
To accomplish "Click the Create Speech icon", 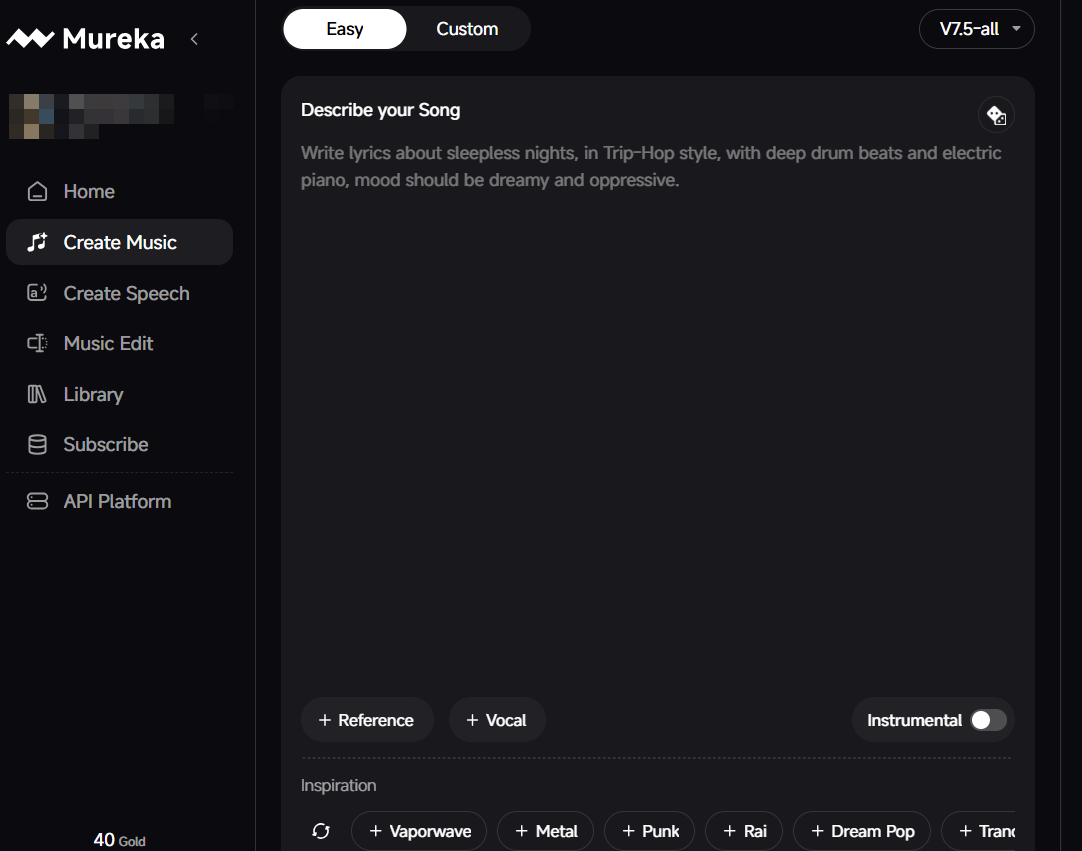I will tap(37, 293).
